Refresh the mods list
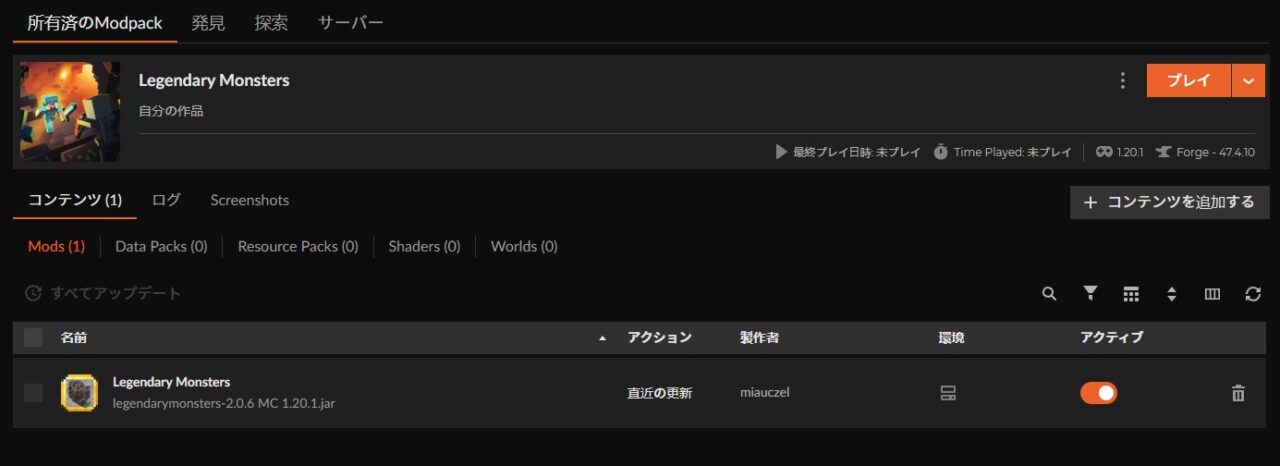This screenshot has width=1280, height=466. tap(1253, 294)
